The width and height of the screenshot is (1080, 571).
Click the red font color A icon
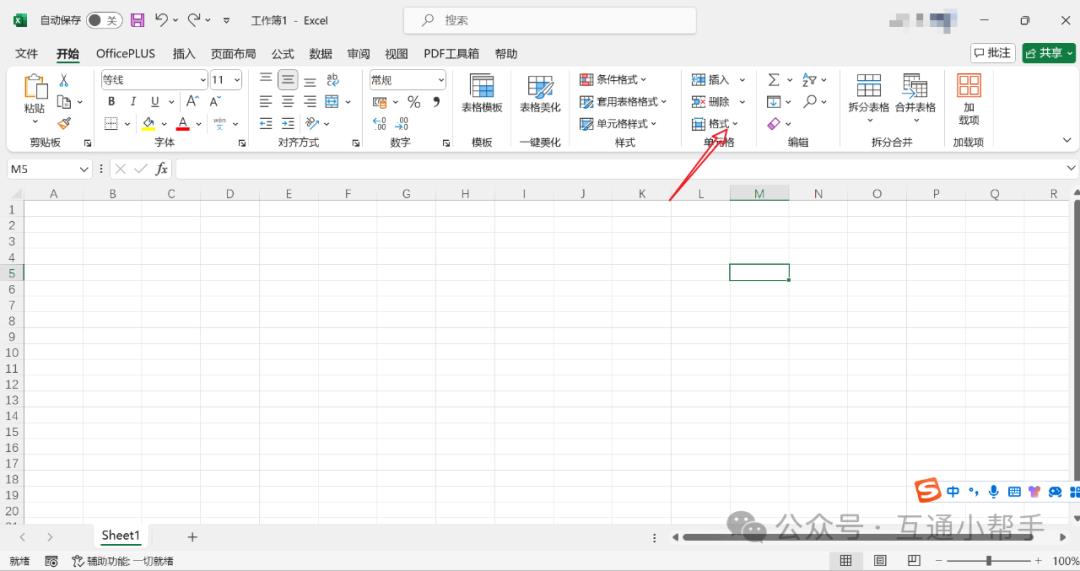(x=183, y=123)
